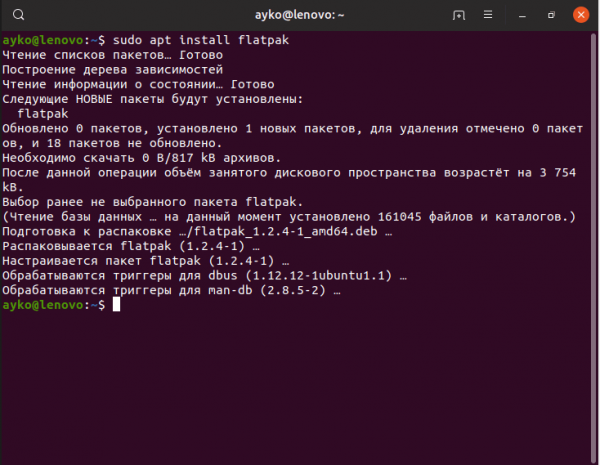Click 'Подготовка к распаковке' line
Image resolution: width=600 pixels, height=465 pixels.
click(197, 231)
